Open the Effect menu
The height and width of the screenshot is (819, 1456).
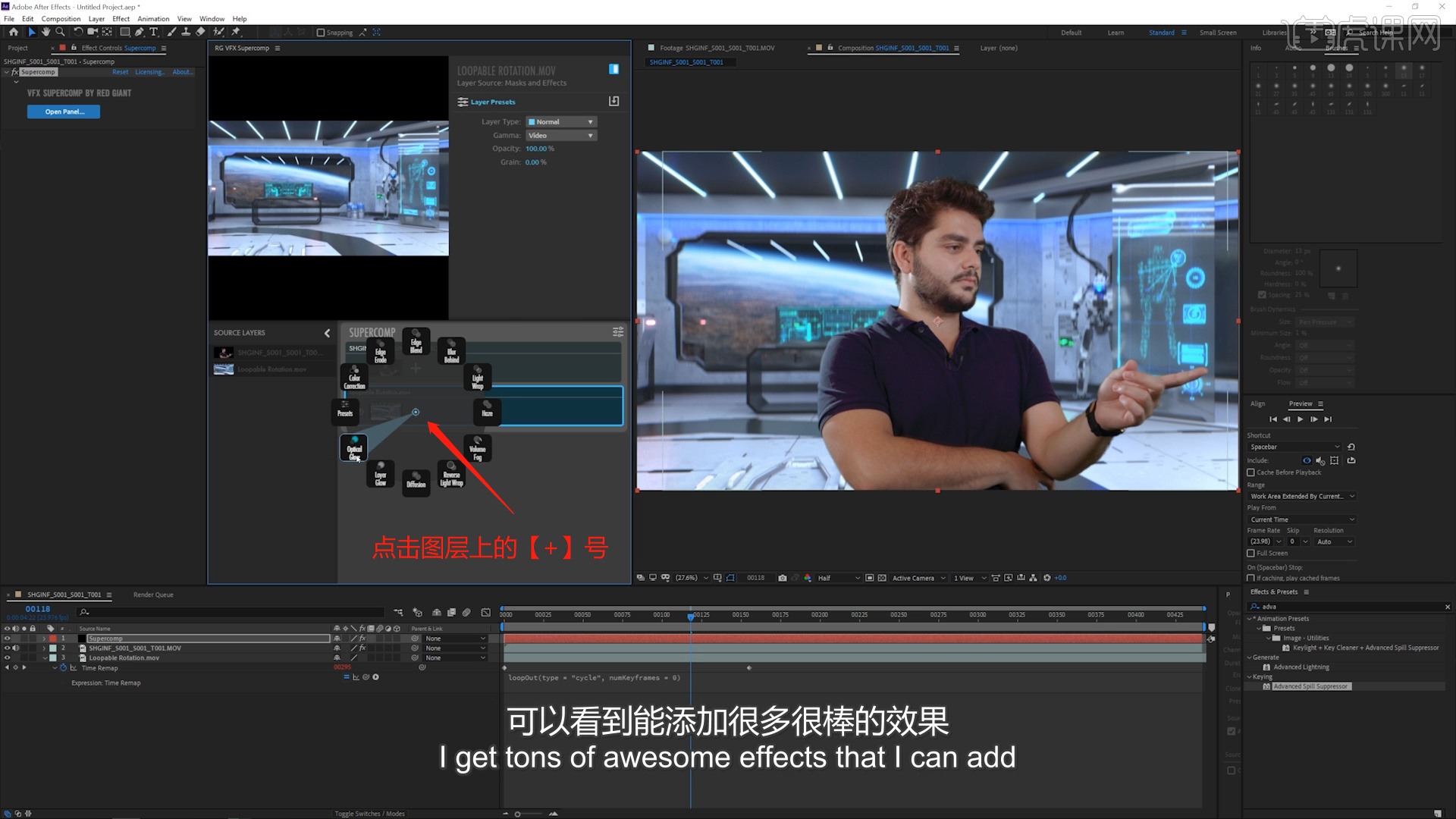click(x=121, y=19)
